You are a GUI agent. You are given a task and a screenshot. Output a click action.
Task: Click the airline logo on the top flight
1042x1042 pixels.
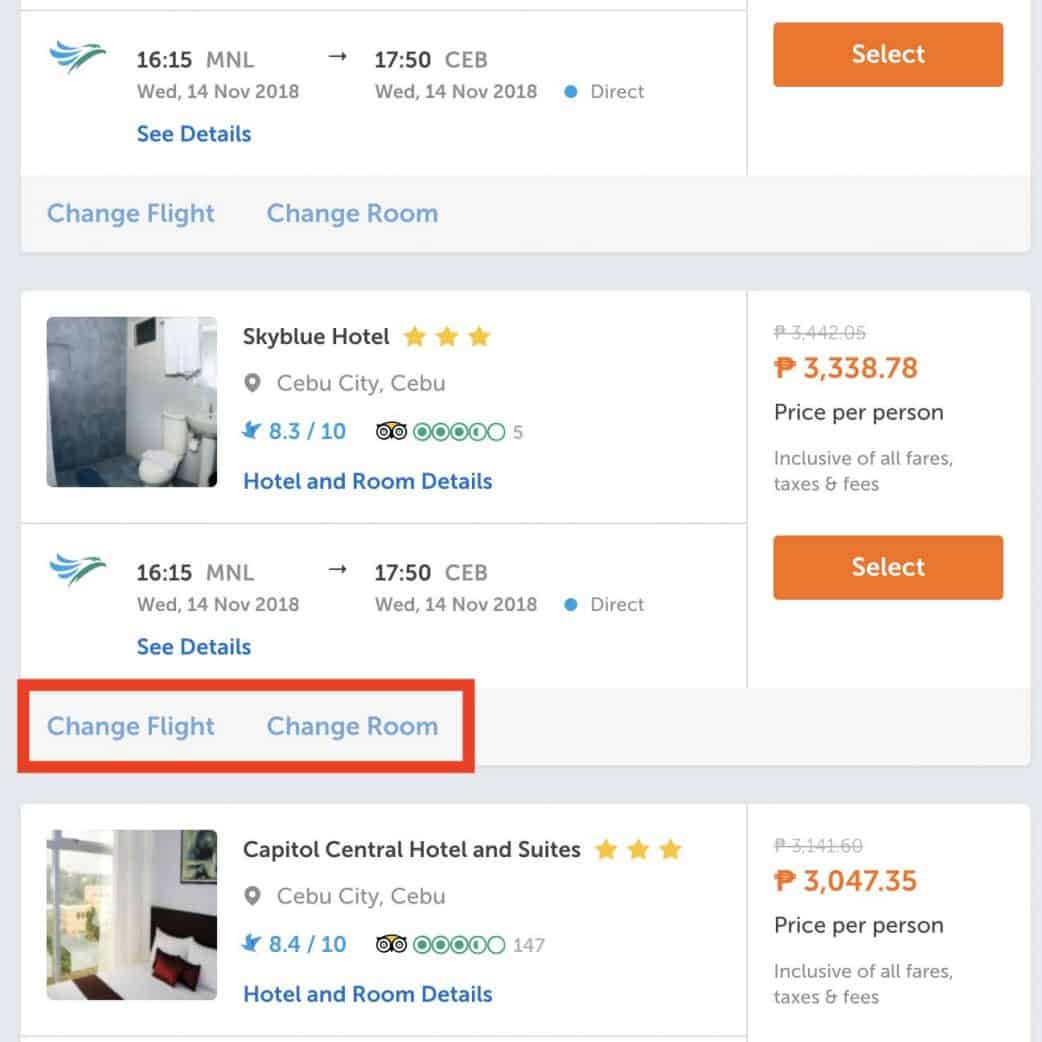pyautogui.click(x=77, y=57)
